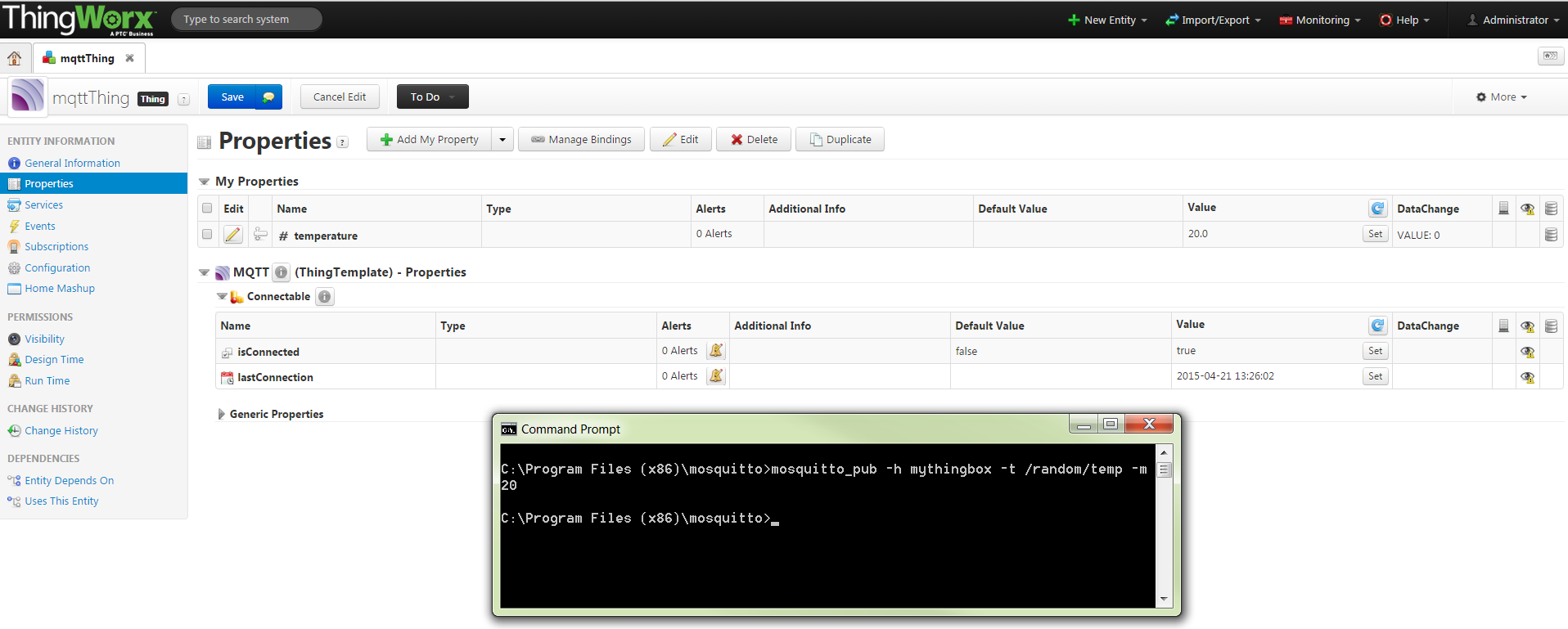Screen dimensions: 1568x629
Task: Click the mqttThing entity avatar icon
Action: 27,96
